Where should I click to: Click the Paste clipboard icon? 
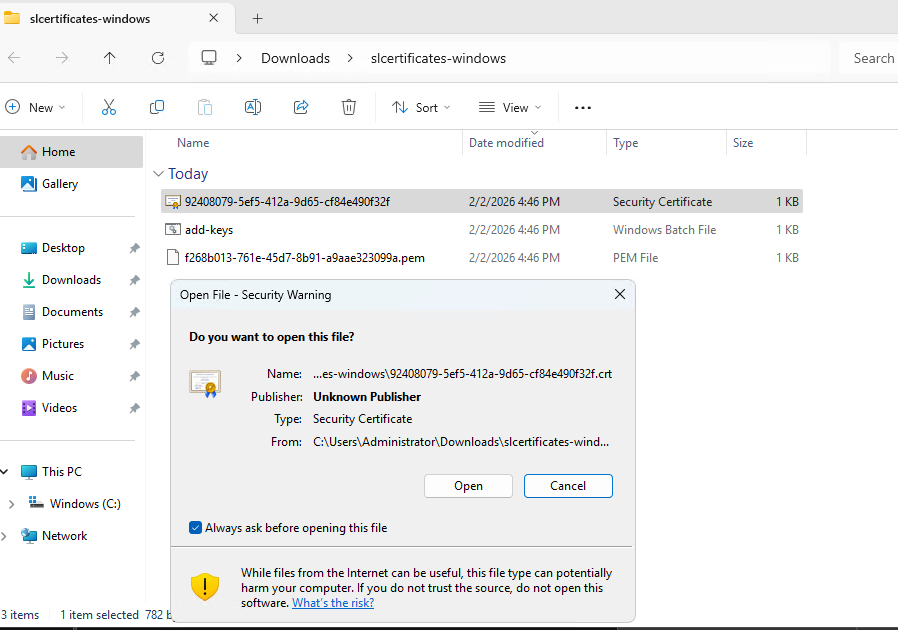pos(204,107)
